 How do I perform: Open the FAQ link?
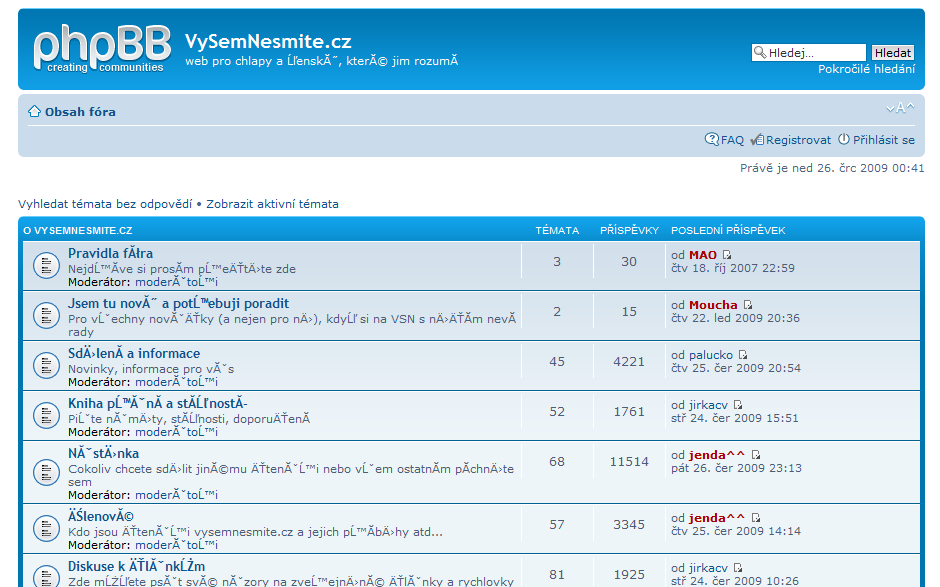click(x=732, y=140)
